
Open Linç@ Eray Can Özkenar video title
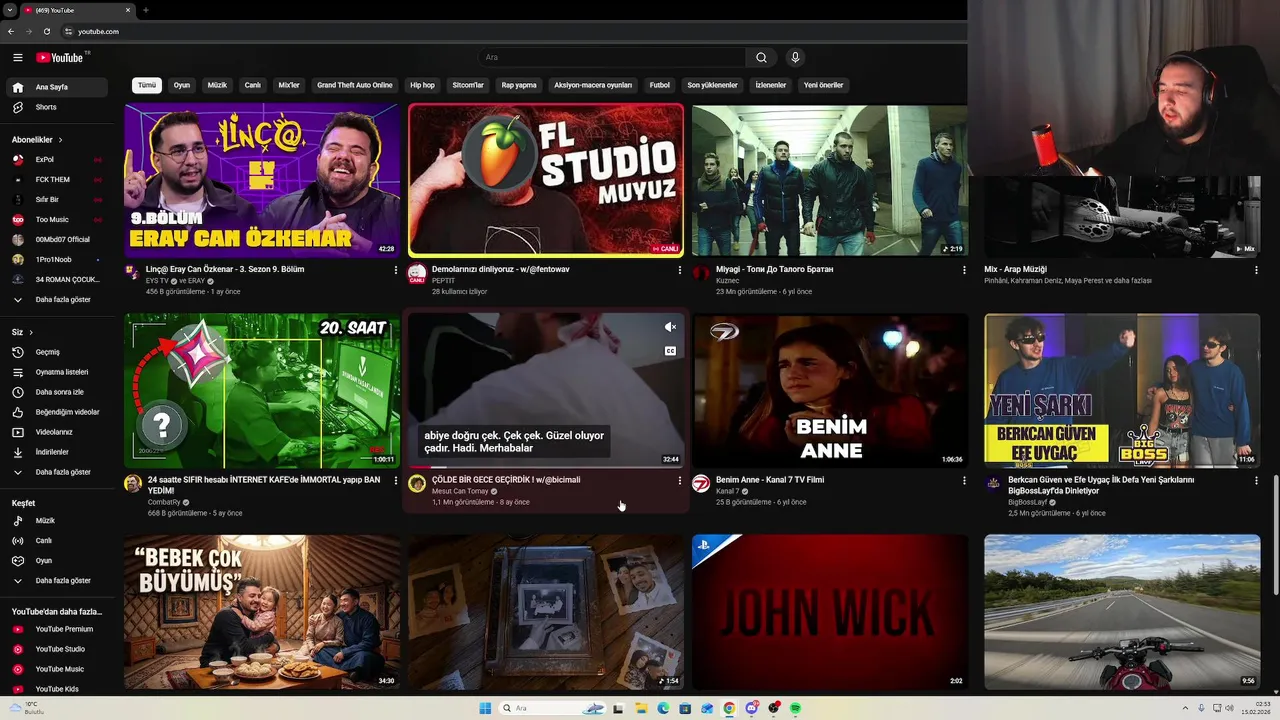click(225, 269)
